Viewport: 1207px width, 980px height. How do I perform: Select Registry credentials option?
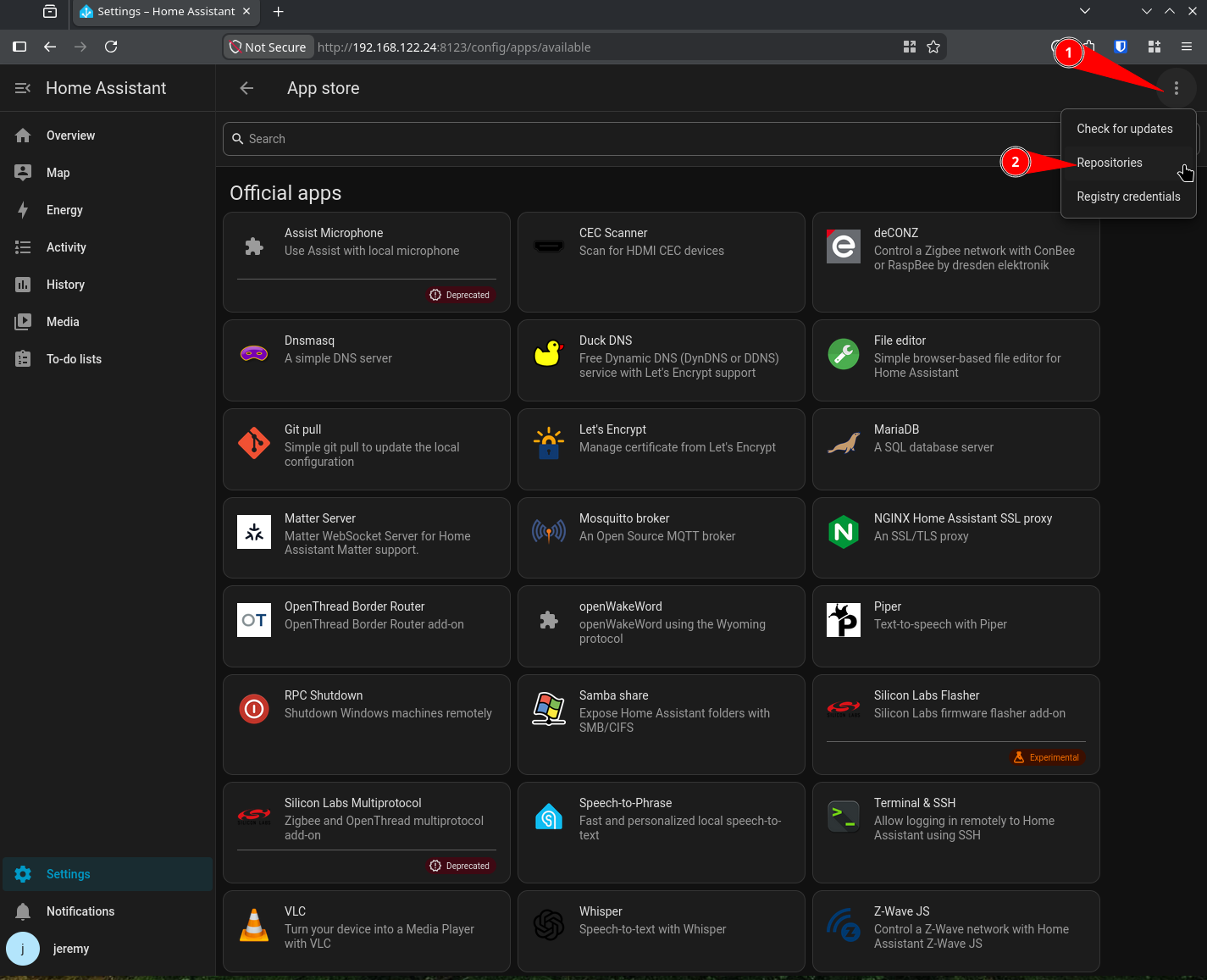(1128, 197)
